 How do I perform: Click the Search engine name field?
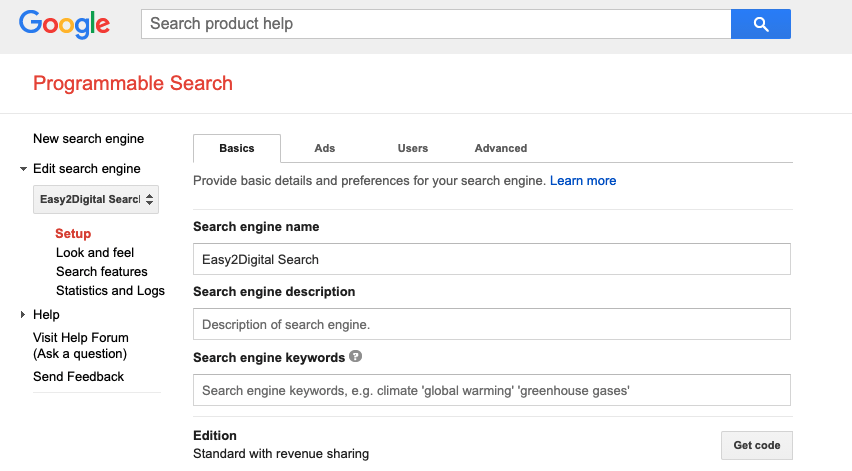coord(492,259)
